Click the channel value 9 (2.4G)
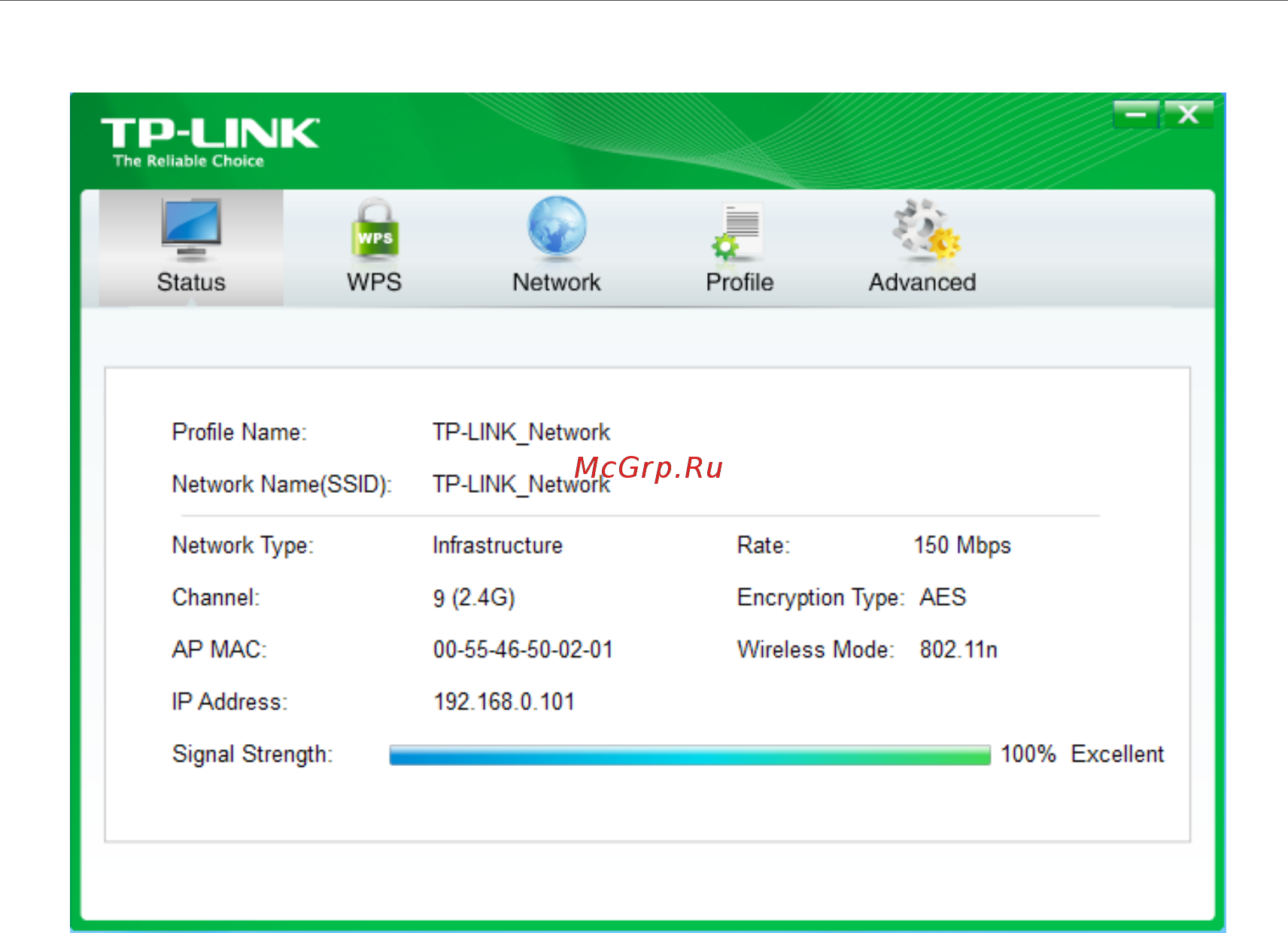Image resolution: width=1288 pixels, height=933 pixels. tap(474, 598)
